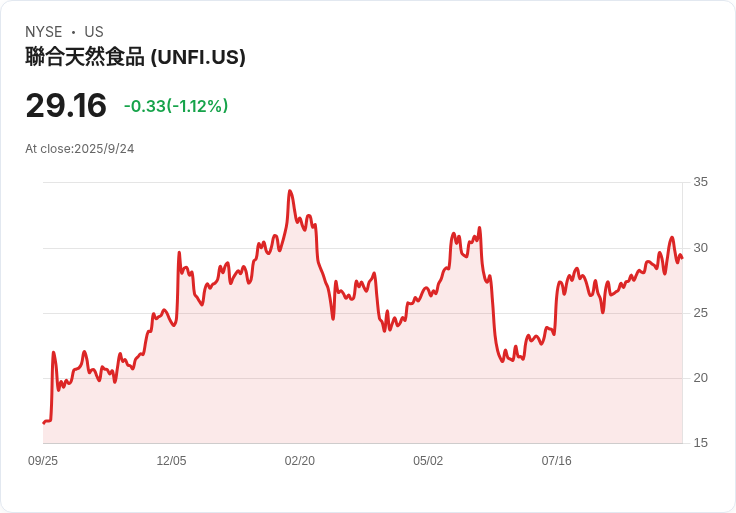
Task: Click the 30 y-axis price label
Action: [x=700, y=248]
